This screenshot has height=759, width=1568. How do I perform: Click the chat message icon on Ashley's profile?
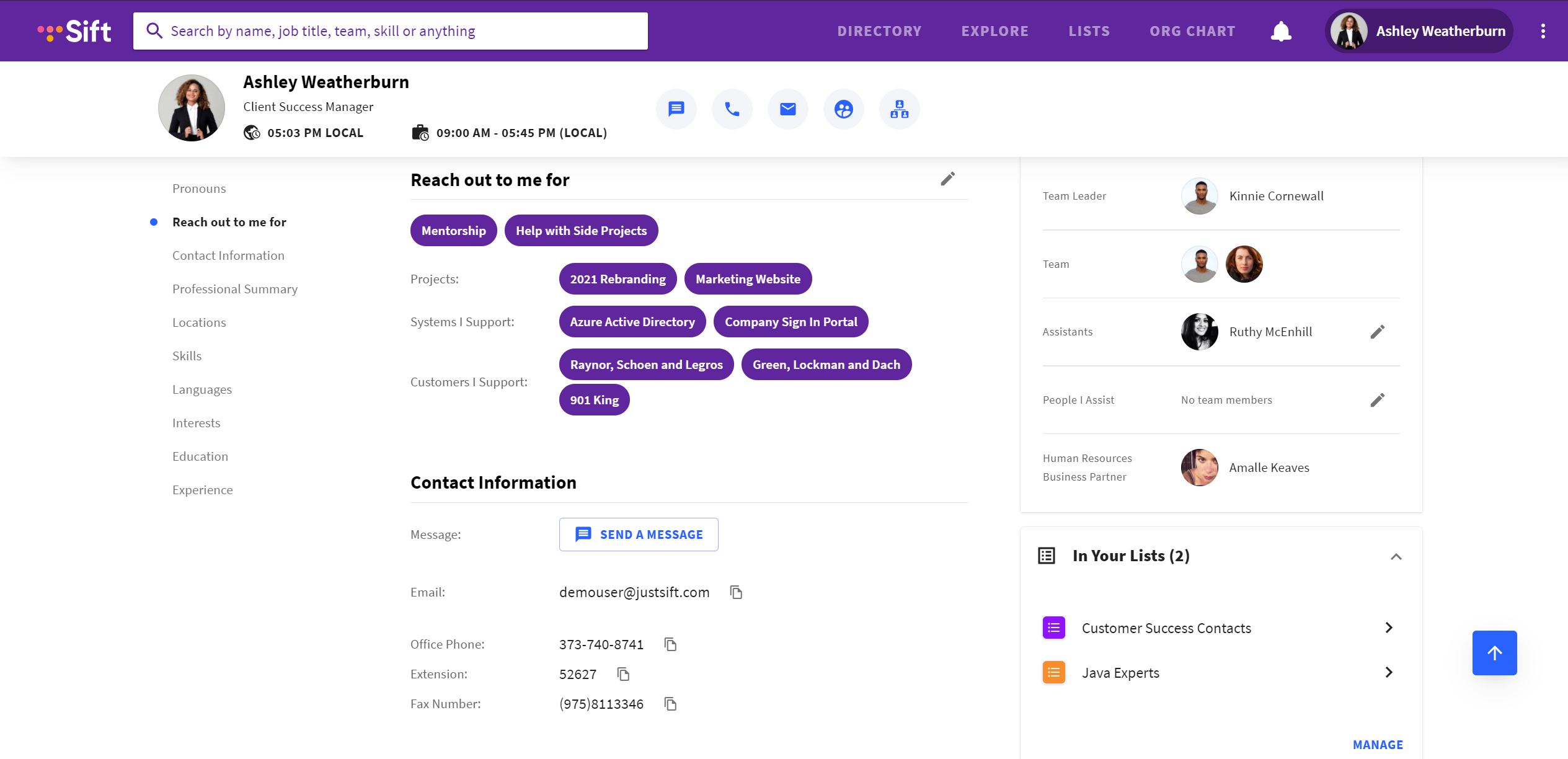tap(676, 109)
